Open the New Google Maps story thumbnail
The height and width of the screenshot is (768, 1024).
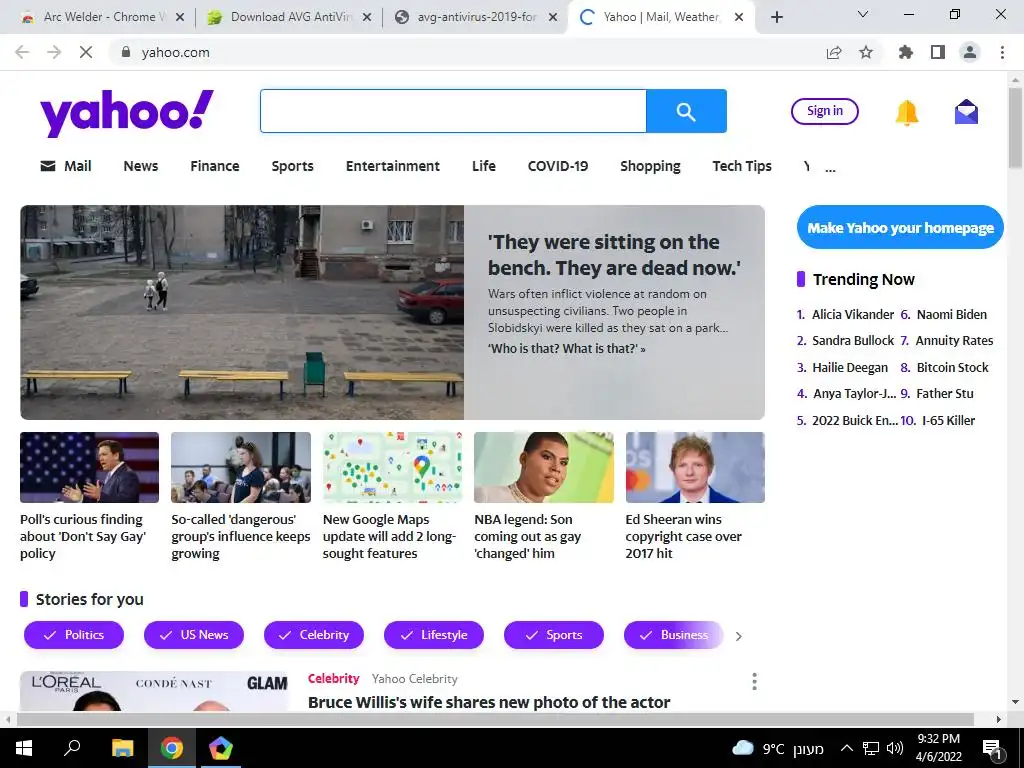point(392,468)
